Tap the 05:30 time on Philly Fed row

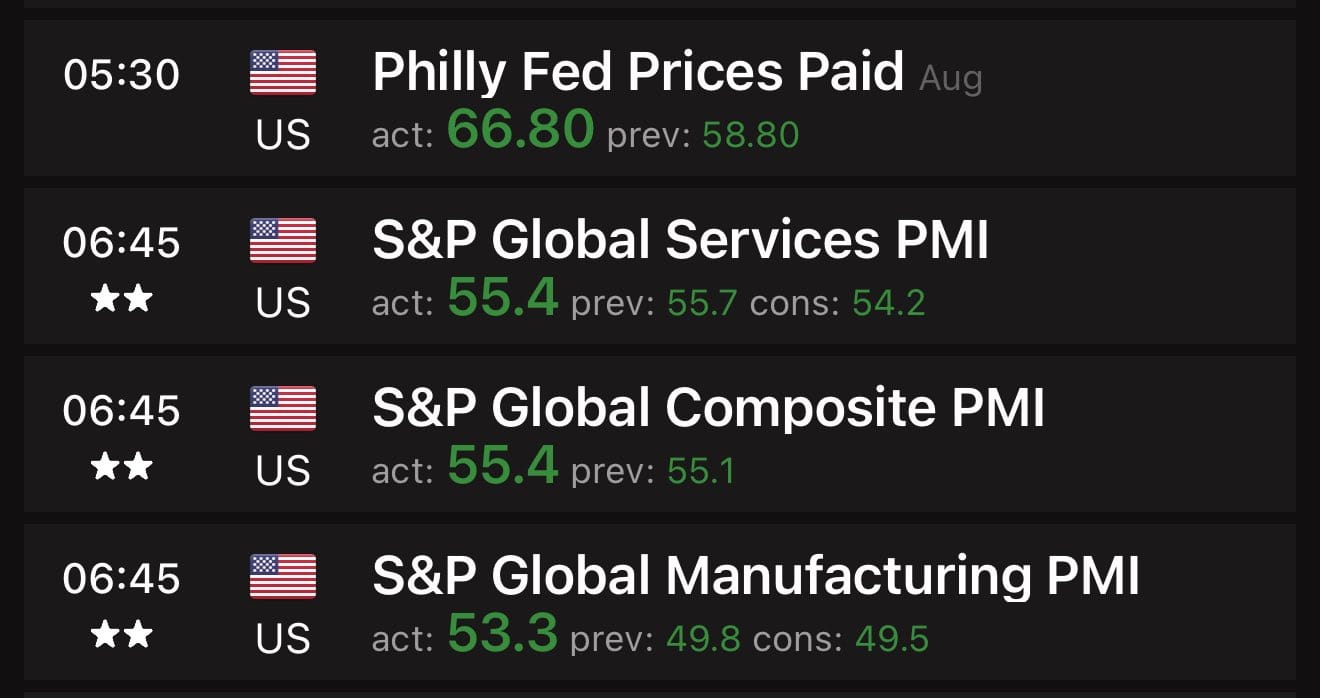[x=121, y=74]
